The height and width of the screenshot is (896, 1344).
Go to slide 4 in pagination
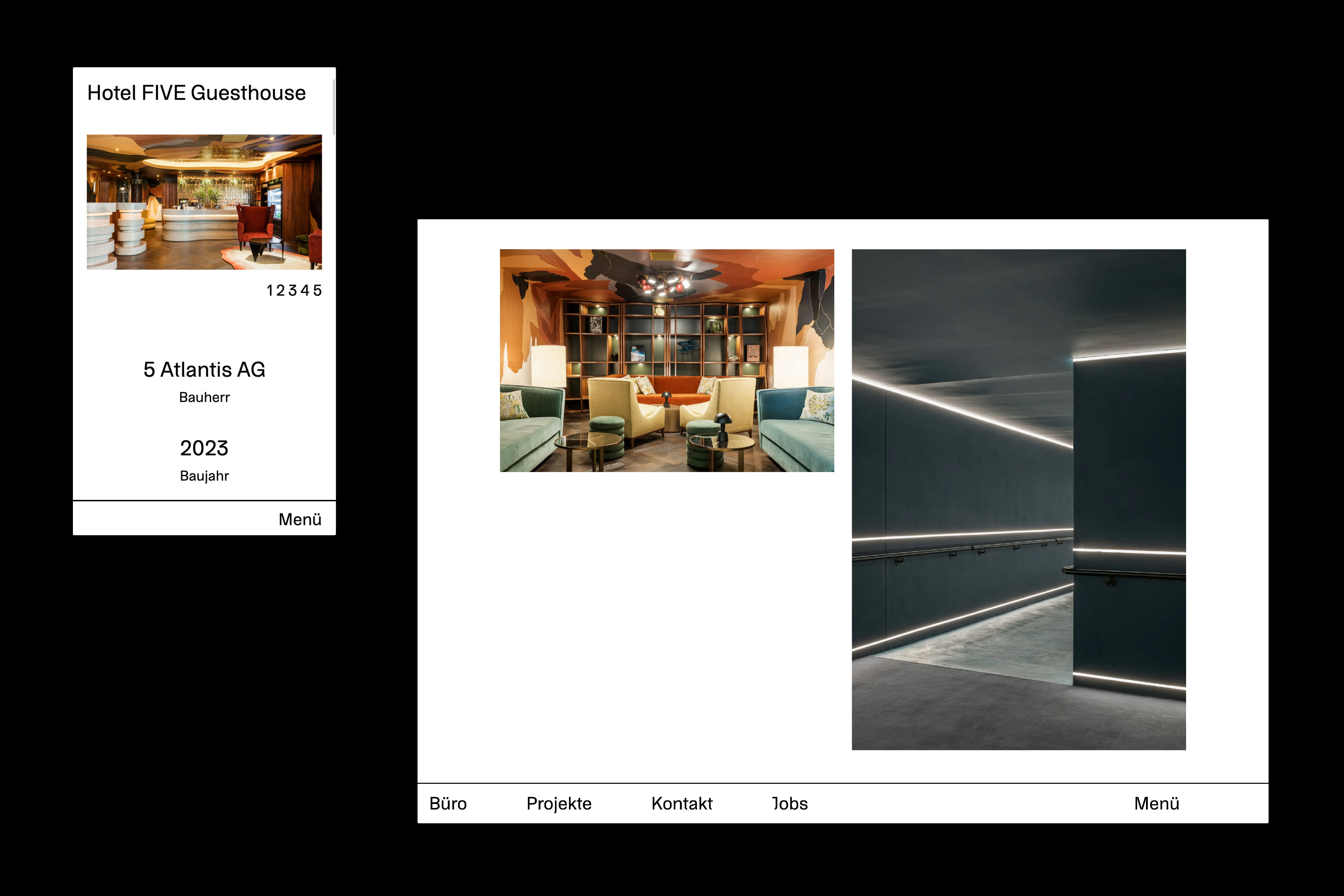305,291
